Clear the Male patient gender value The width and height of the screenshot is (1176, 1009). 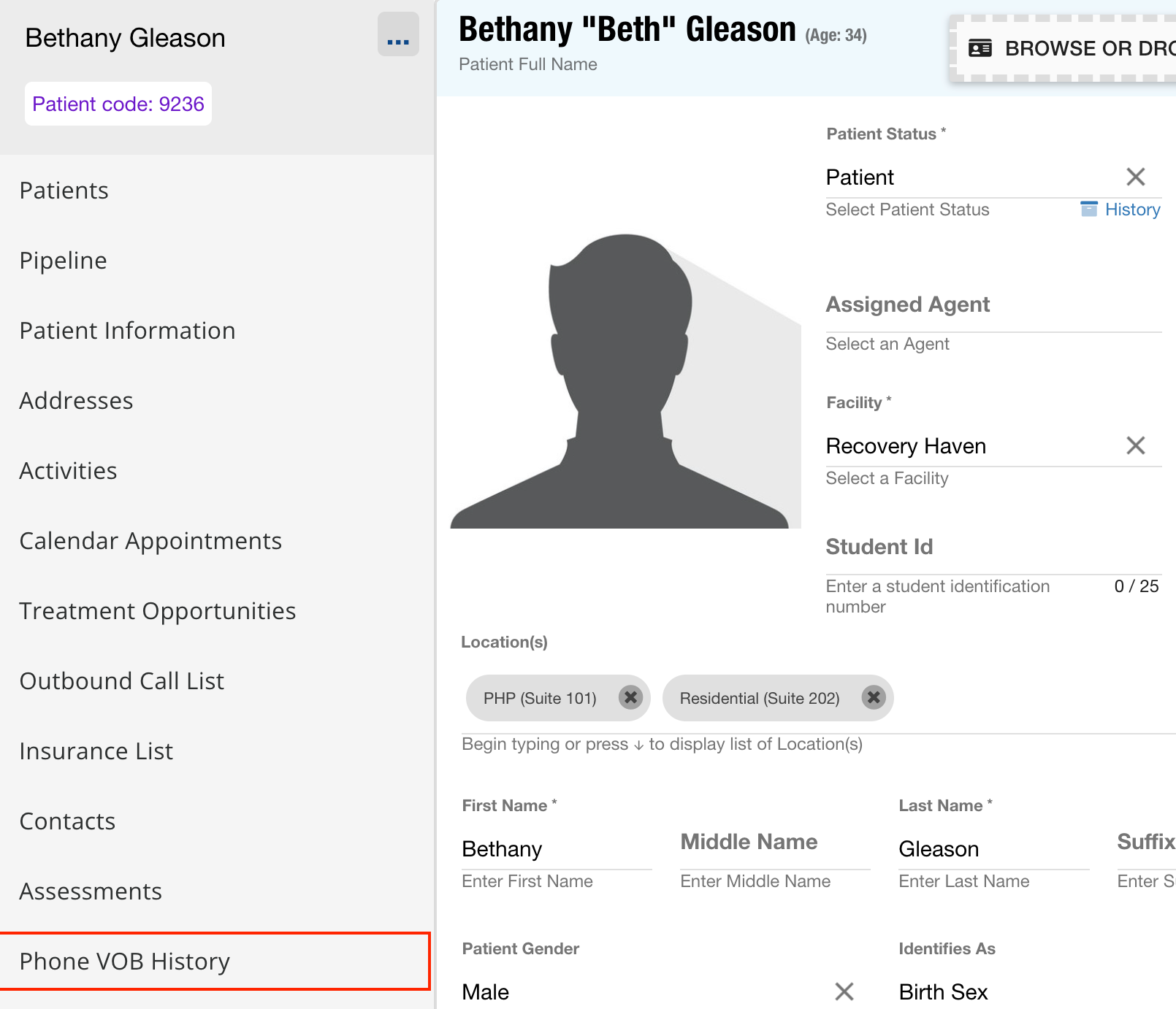click(844, 991)
